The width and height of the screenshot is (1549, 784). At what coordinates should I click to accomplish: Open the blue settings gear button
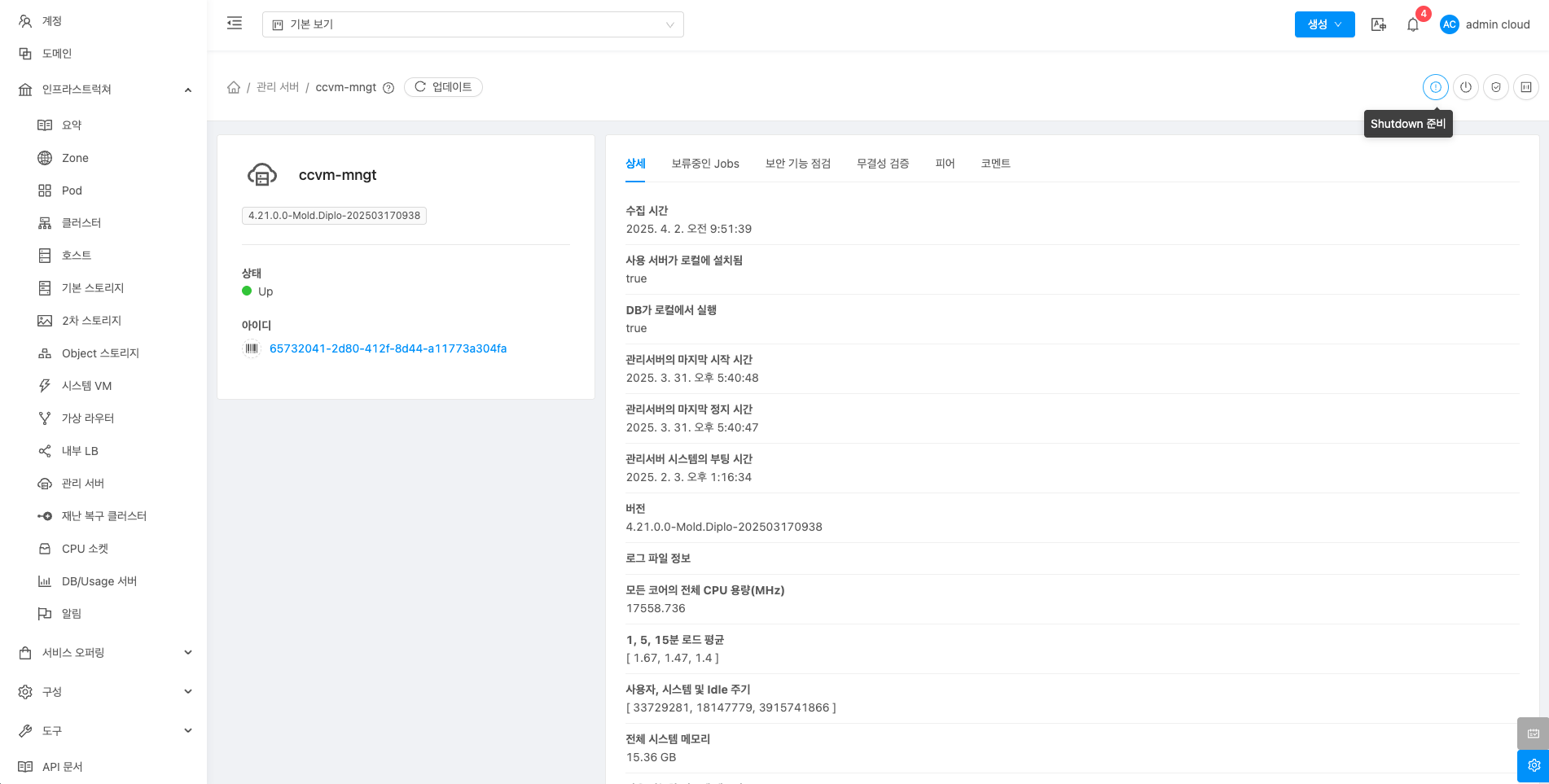pos(1533,765)
